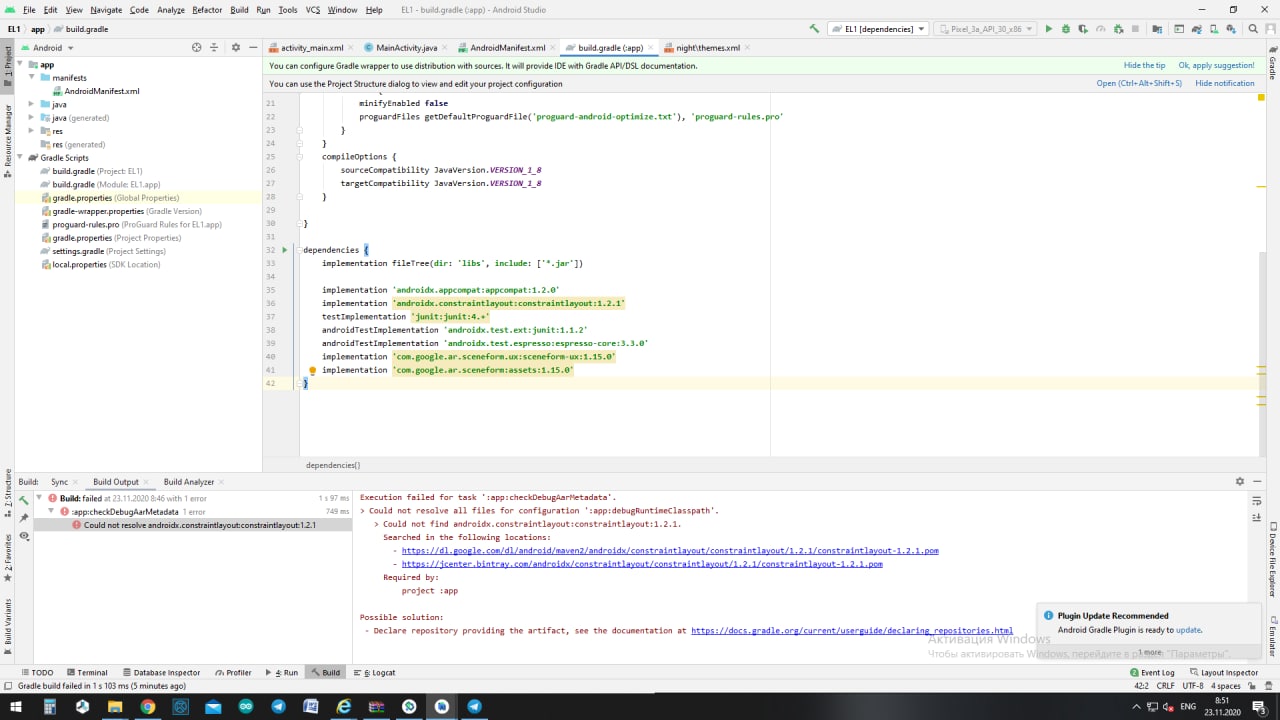
Task: Click the user account avatar icon
Action: [x=1271, y=29]
